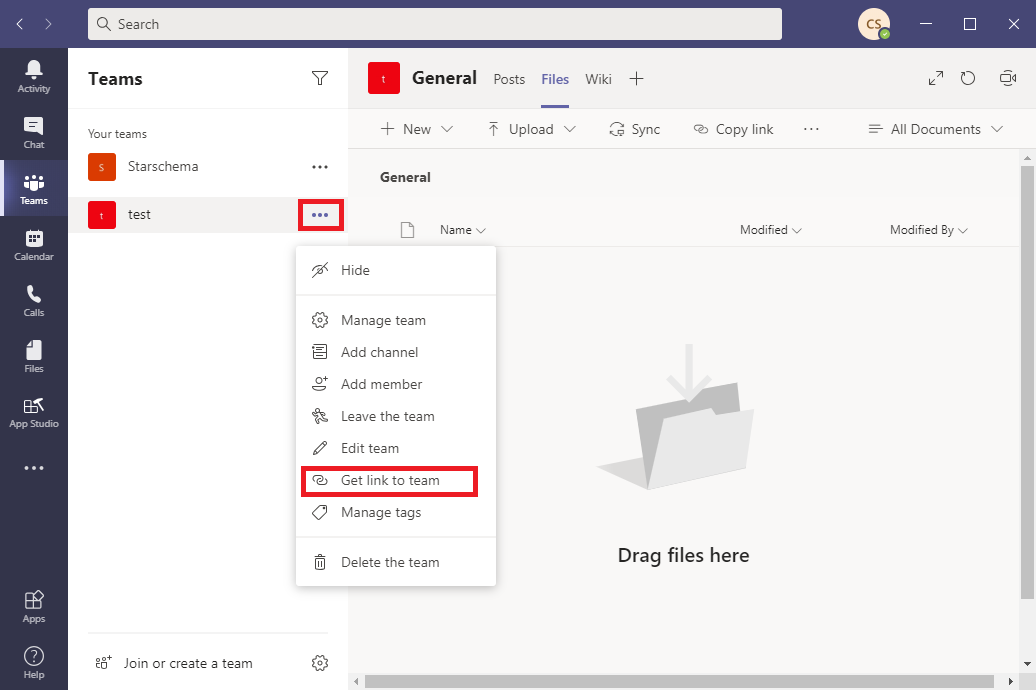This screenshot has height=690, width=1036.
Task: Click the horizontal scrollbar right arrow
Action: (x=1010, y=681)
